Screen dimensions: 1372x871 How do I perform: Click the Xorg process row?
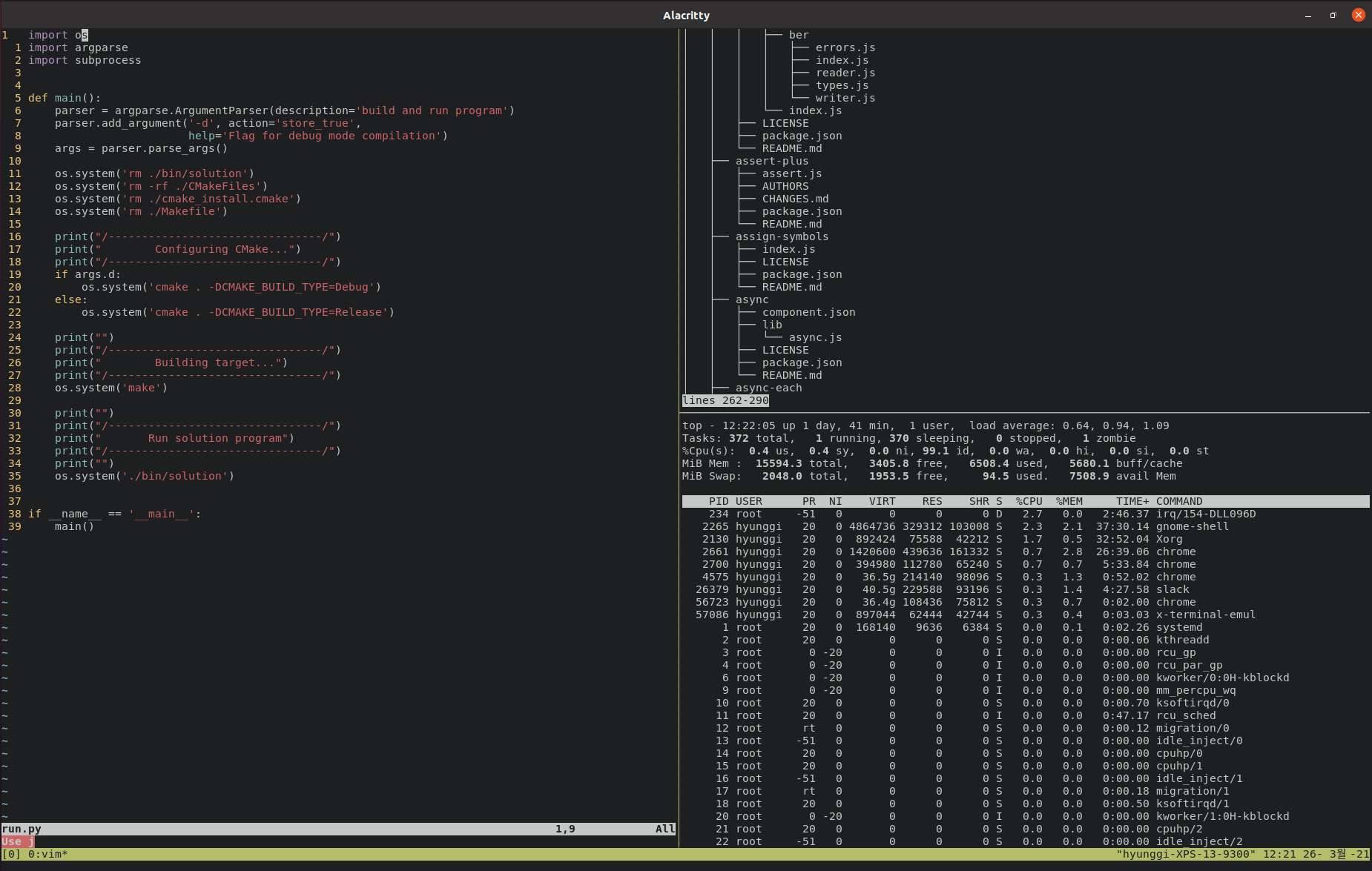tap(1026, 539)
